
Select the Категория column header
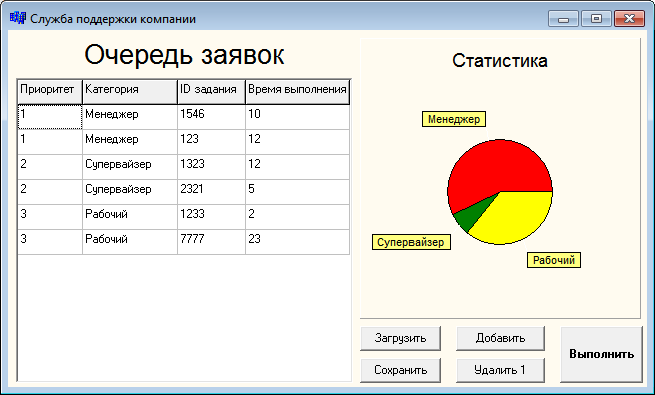coord(130,91)
